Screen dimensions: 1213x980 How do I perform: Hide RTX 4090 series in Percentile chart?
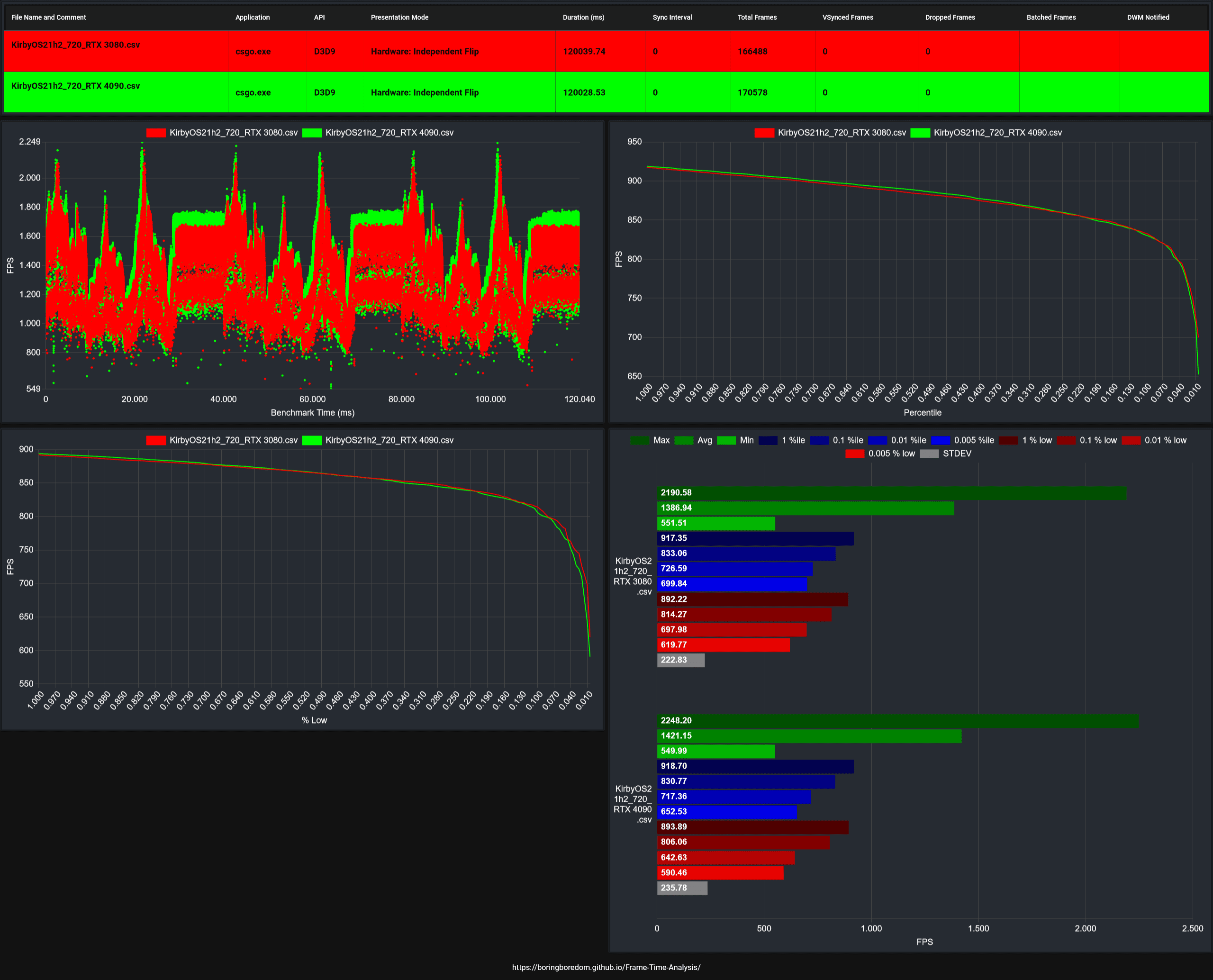(x=920, y=133)
